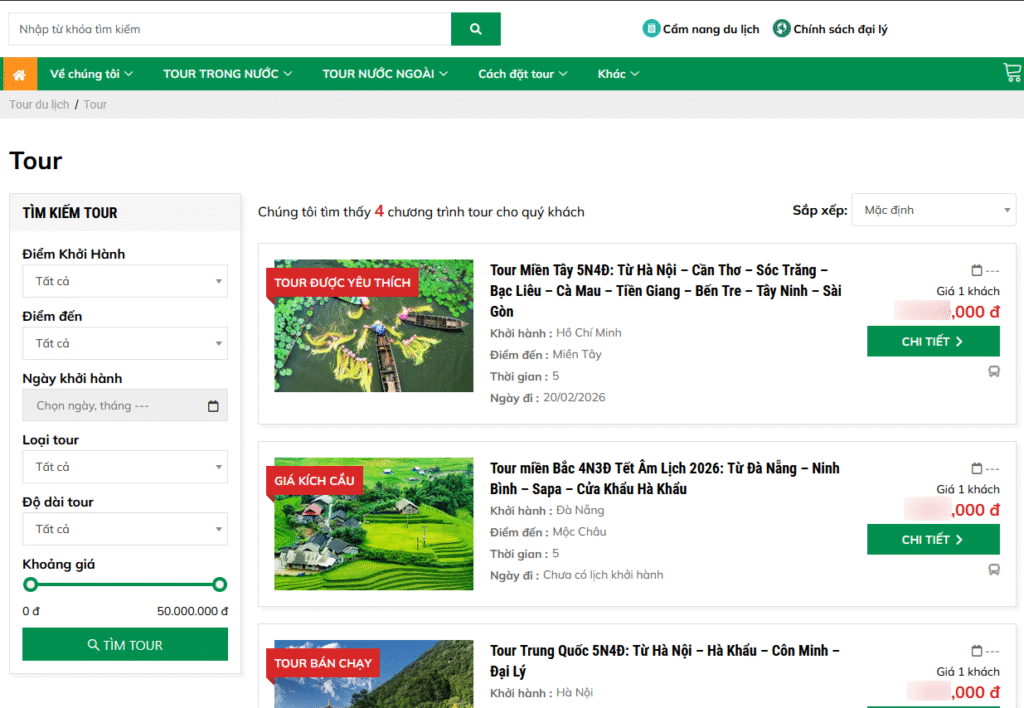Screen dimensions: 1024x708
Task: Open the Sắp xếp Mặc định dropdown
Action: tap(933, 210)
